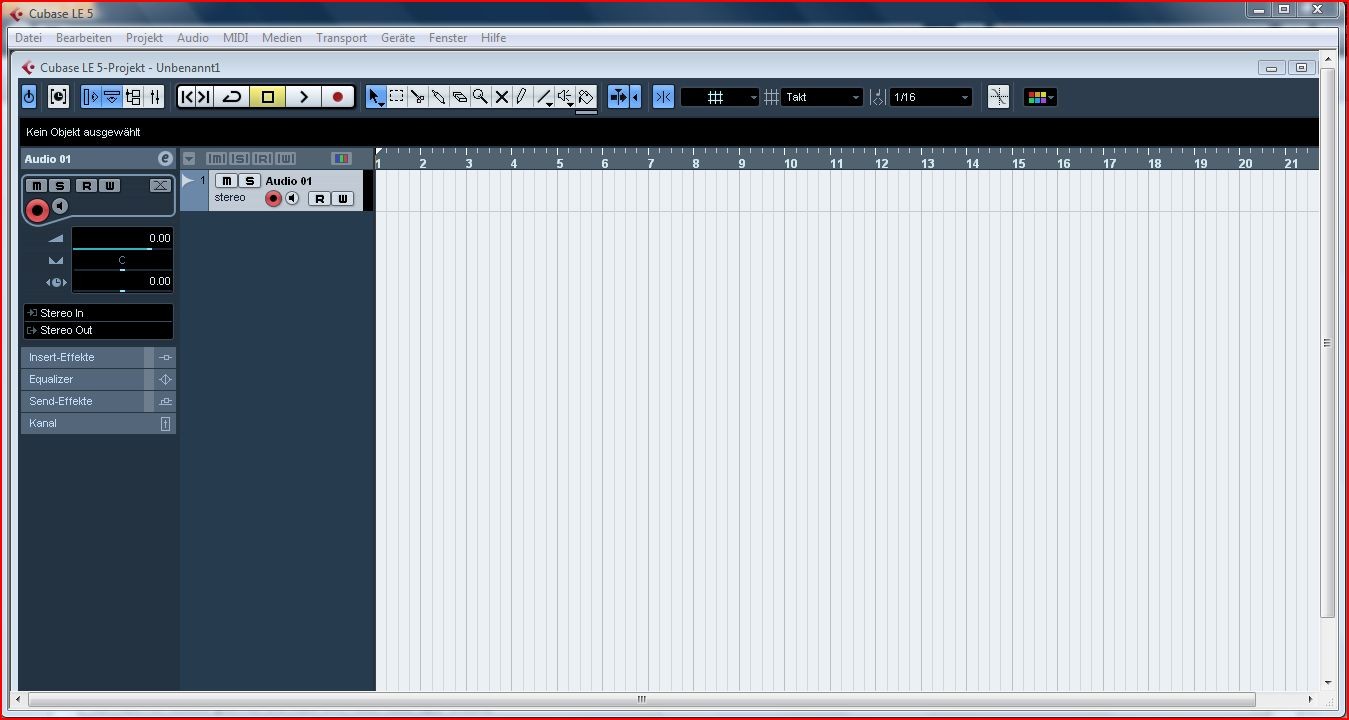Toggle the Show Event Infoline button
1349x720 pixels.
112,97
